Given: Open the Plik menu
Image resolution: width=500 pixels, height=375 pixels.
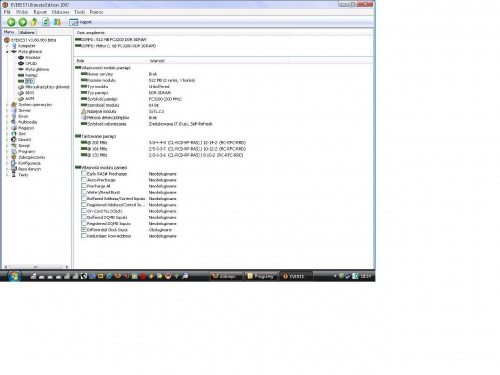Looking at the screenshot, I should (7, 12).
